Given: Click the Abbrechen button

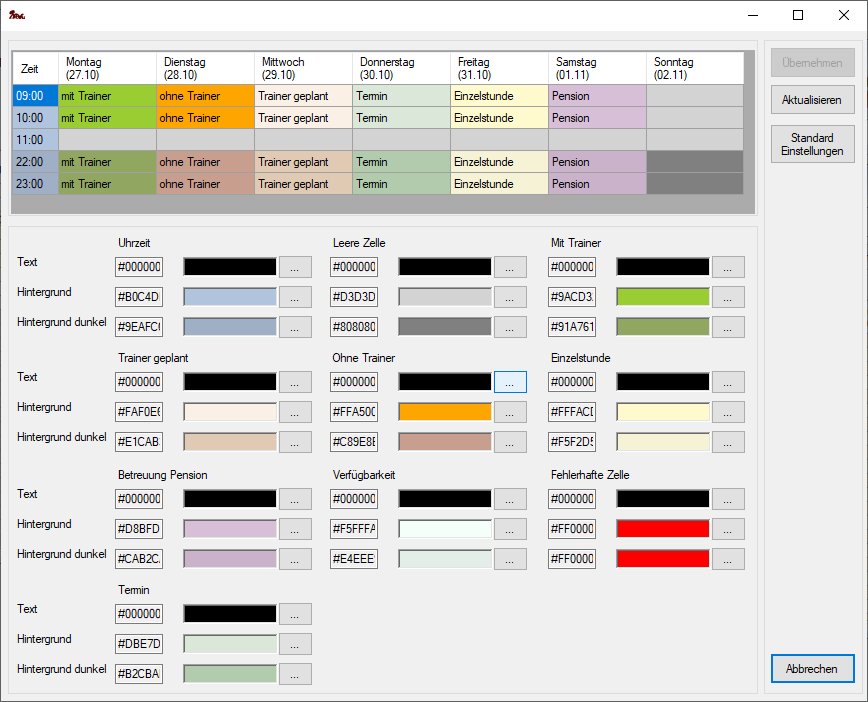Looking at the screenshot, I should coord(813,669).
